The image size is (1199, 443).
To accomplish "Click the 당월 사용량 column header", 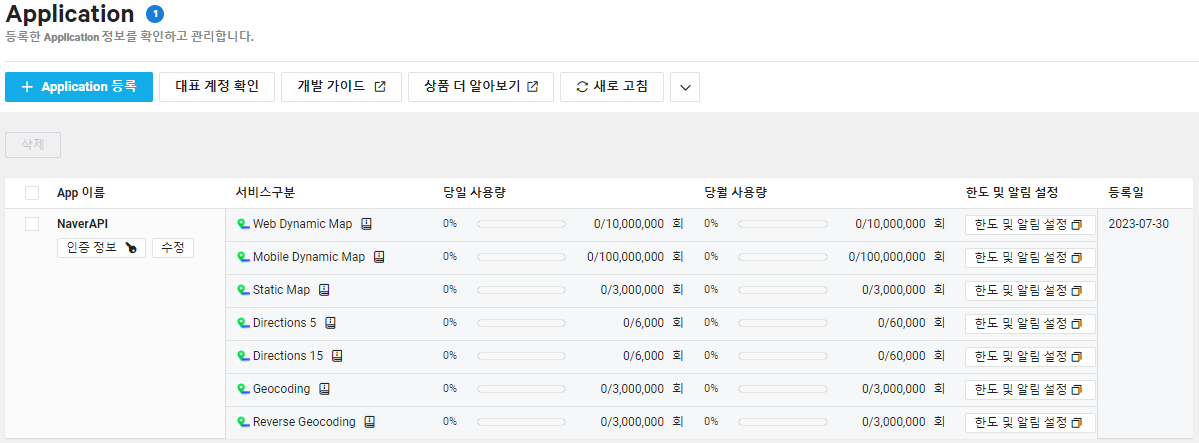I will pyautogui.click(x=736, y=193).
